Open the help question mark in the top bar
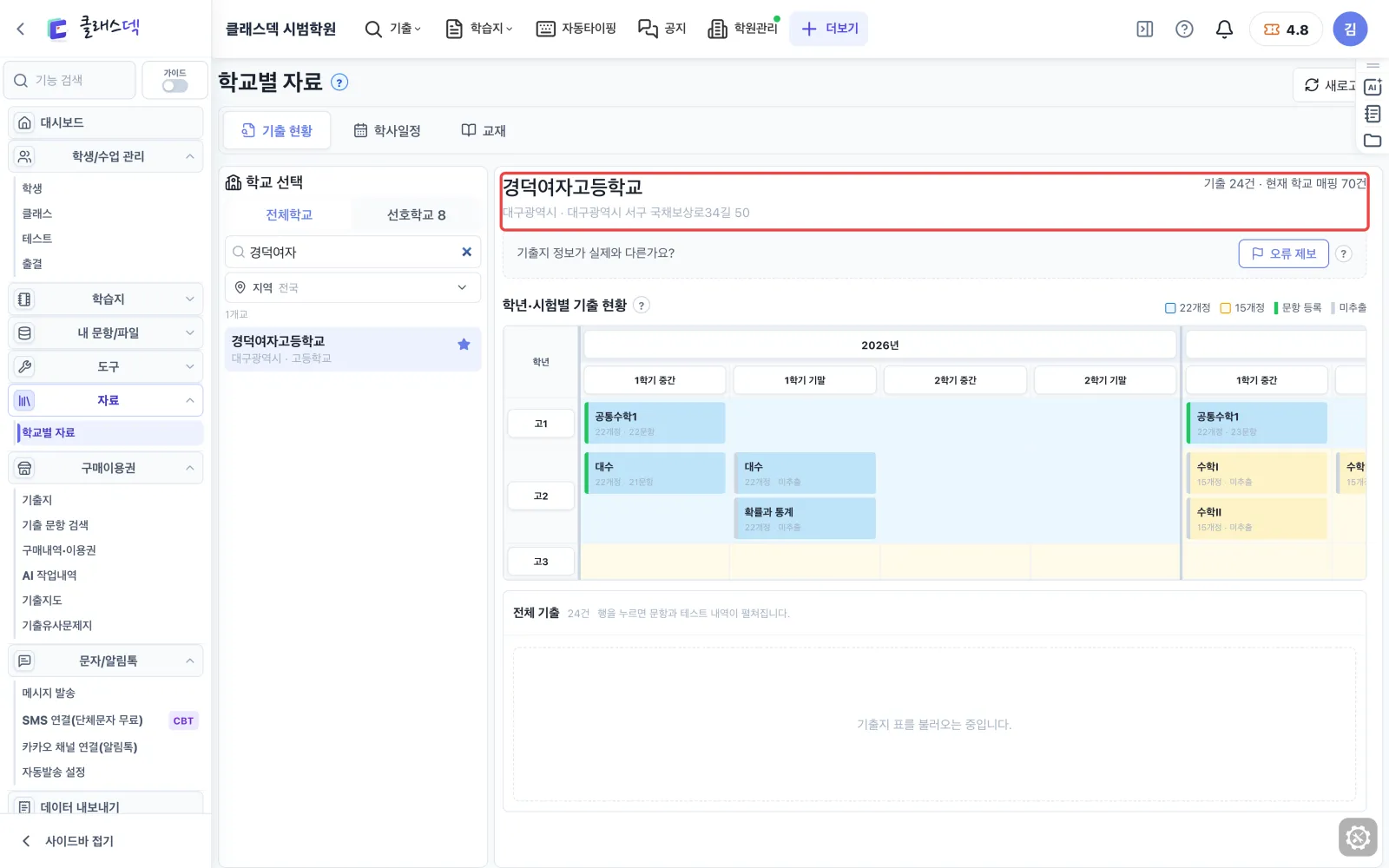 pyautogui.click(x=1184, y=29)
